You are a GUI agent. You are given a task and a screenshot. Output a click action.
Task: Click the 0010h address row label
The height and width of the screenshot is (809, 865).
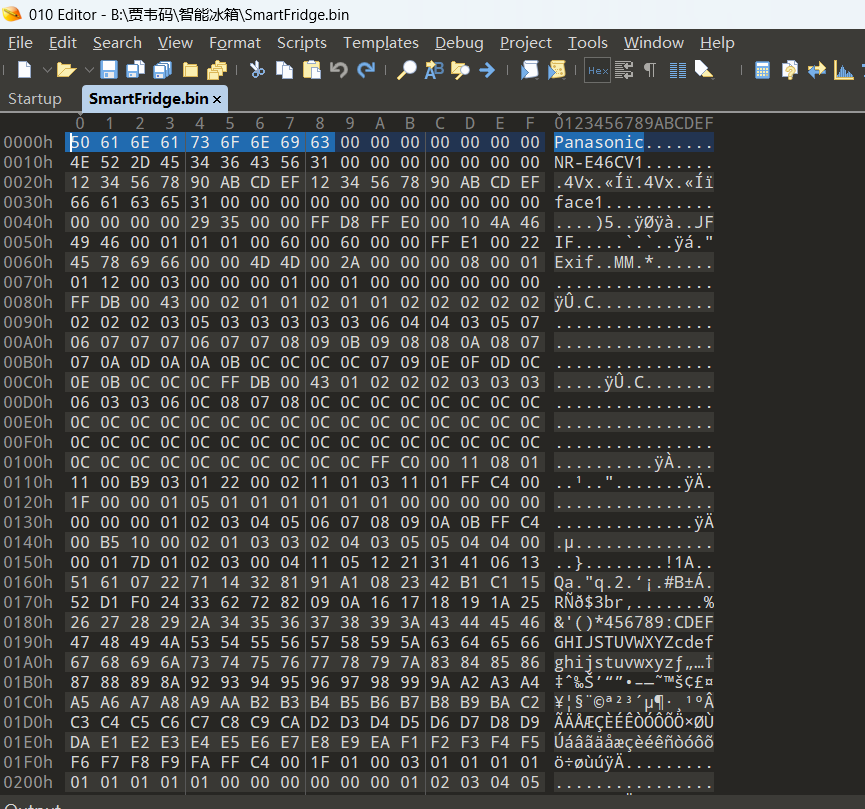(x=28, y=162)
